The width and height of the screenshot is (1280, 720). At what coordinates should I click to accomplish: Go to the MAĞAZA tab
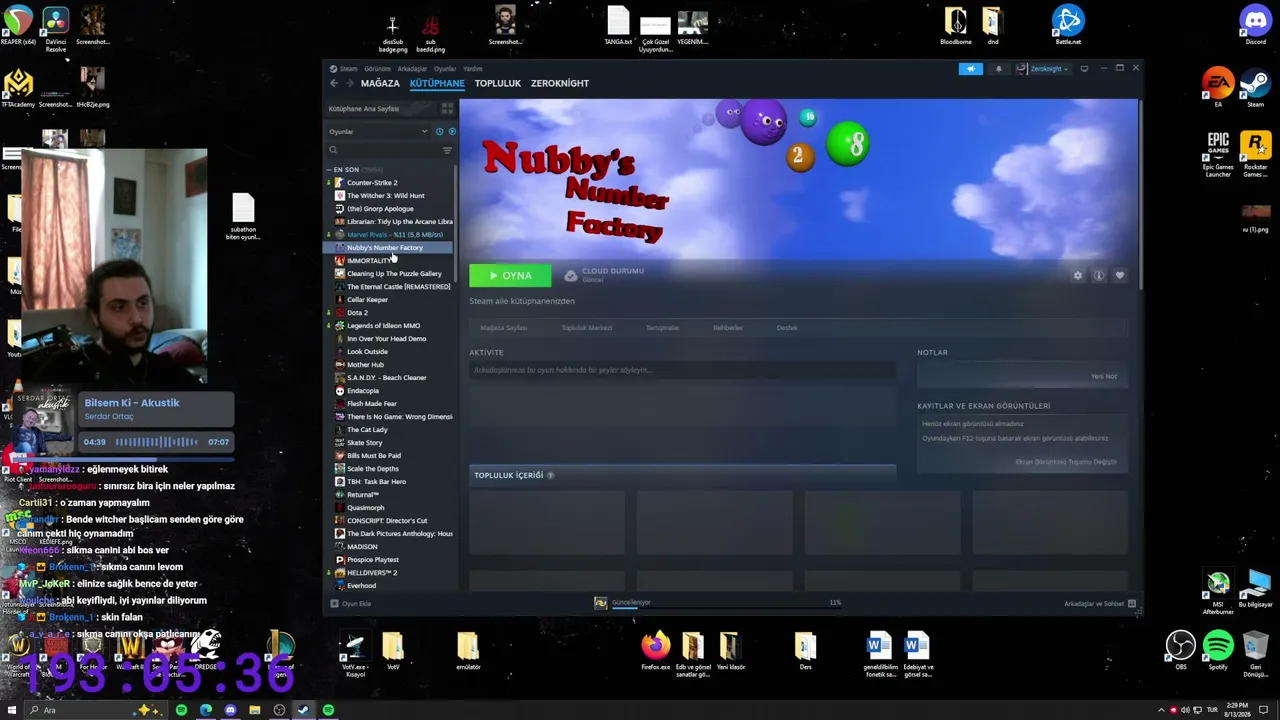click(380, 83)
